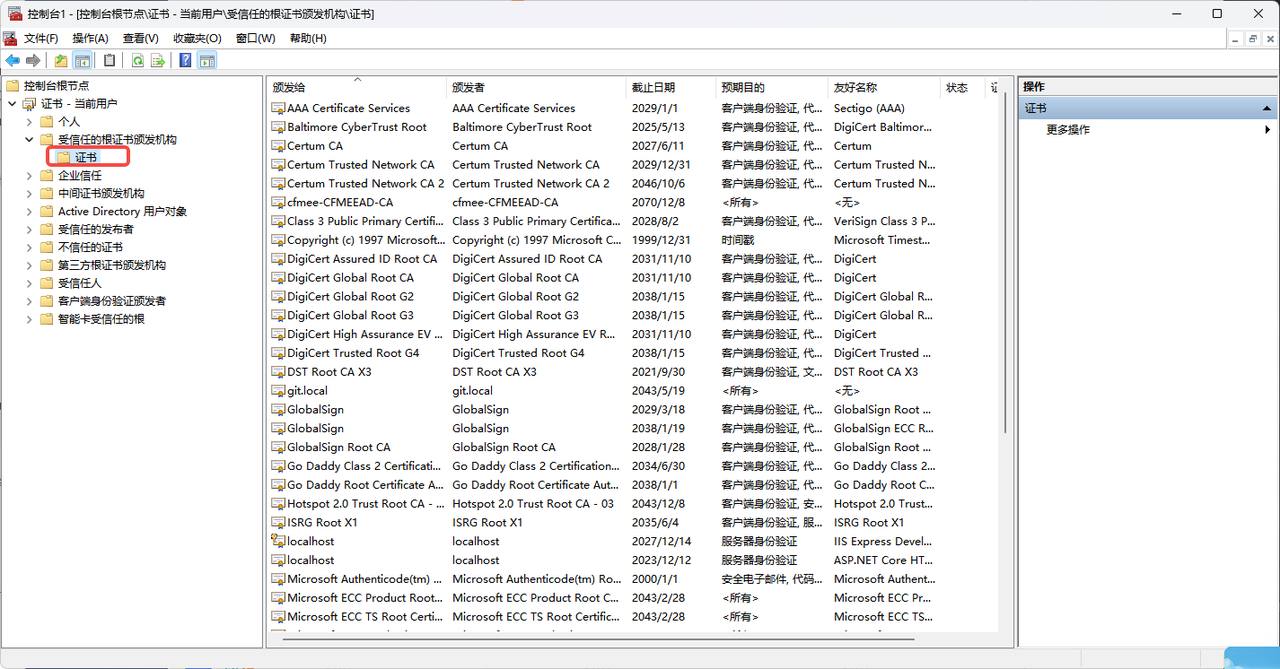Viewport: 1280px width, 669px height.
Task: Open the 窗口(W) menu
Action: click(x=255, y=38)
